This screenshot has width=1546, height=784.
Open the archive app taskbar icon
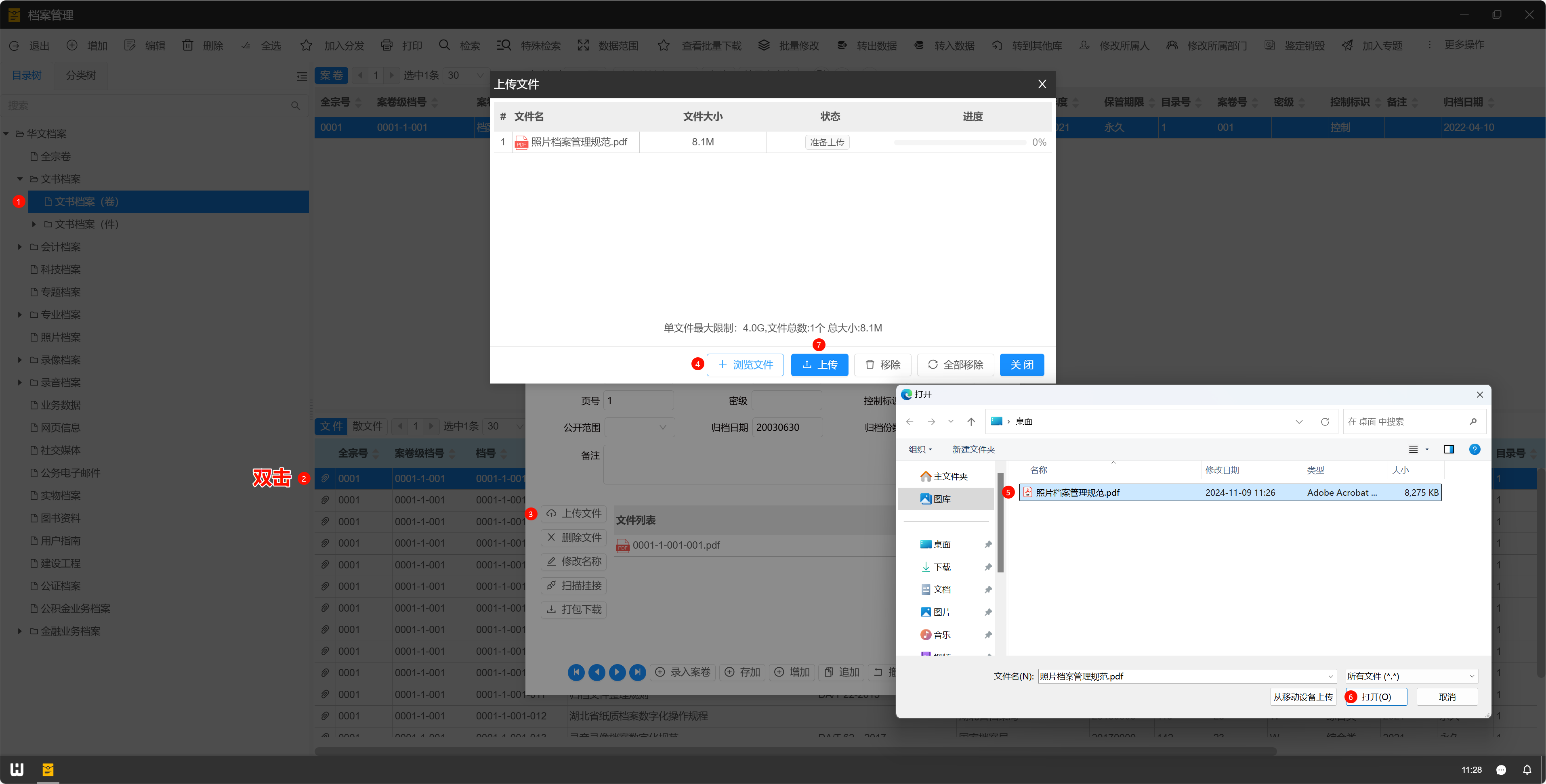(48, 769)
